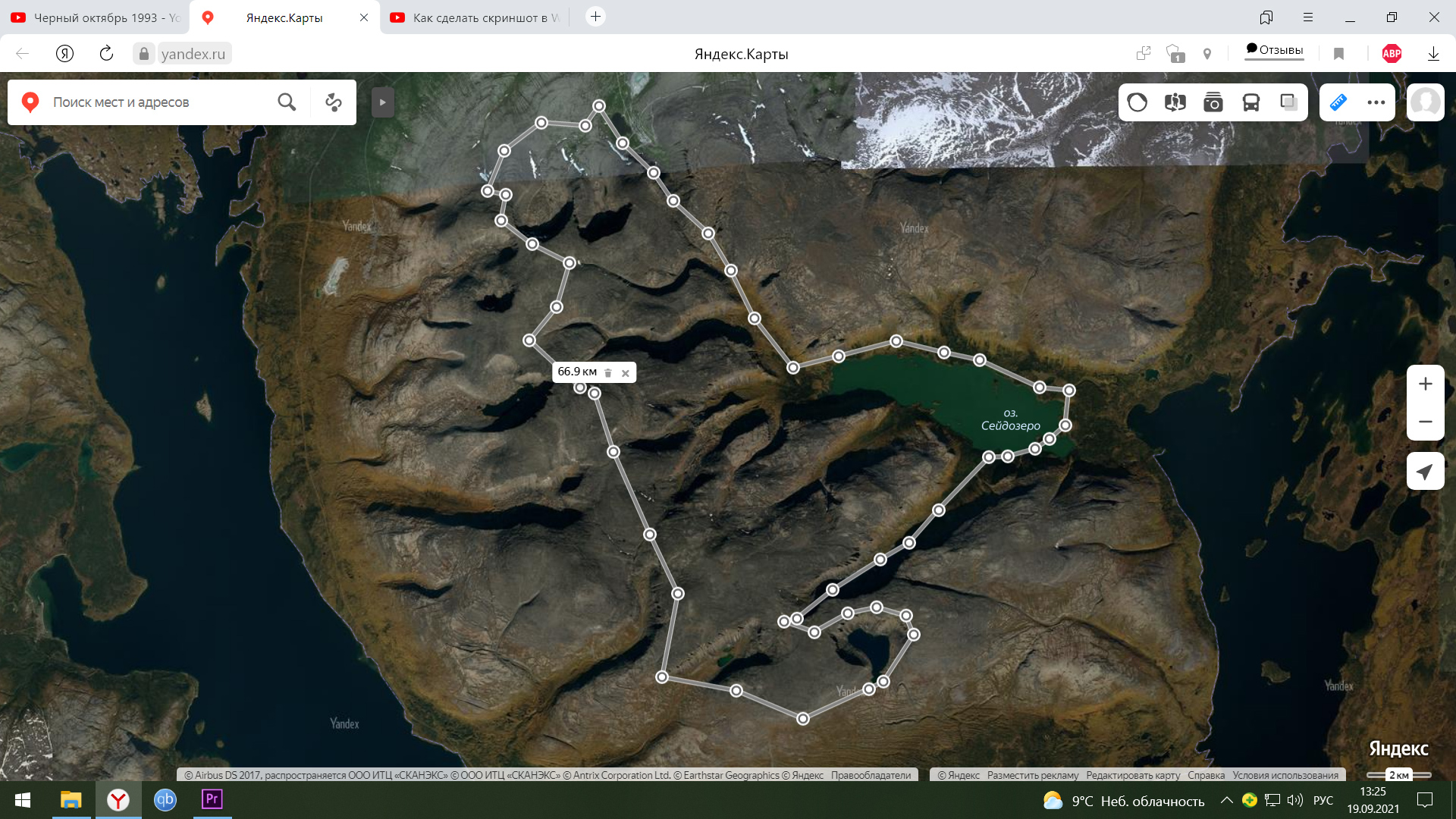
Task: Click my location arrow button
Action: [x=1425, y=472]
